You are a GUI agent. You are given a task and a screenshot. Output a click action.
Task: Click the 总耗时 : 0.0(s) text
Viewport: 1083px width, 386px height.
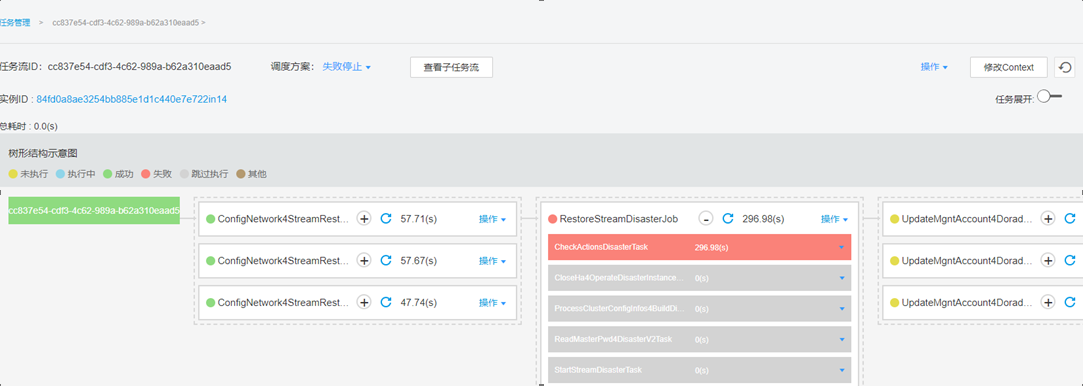pyautogui.click(x=28, y=126)
